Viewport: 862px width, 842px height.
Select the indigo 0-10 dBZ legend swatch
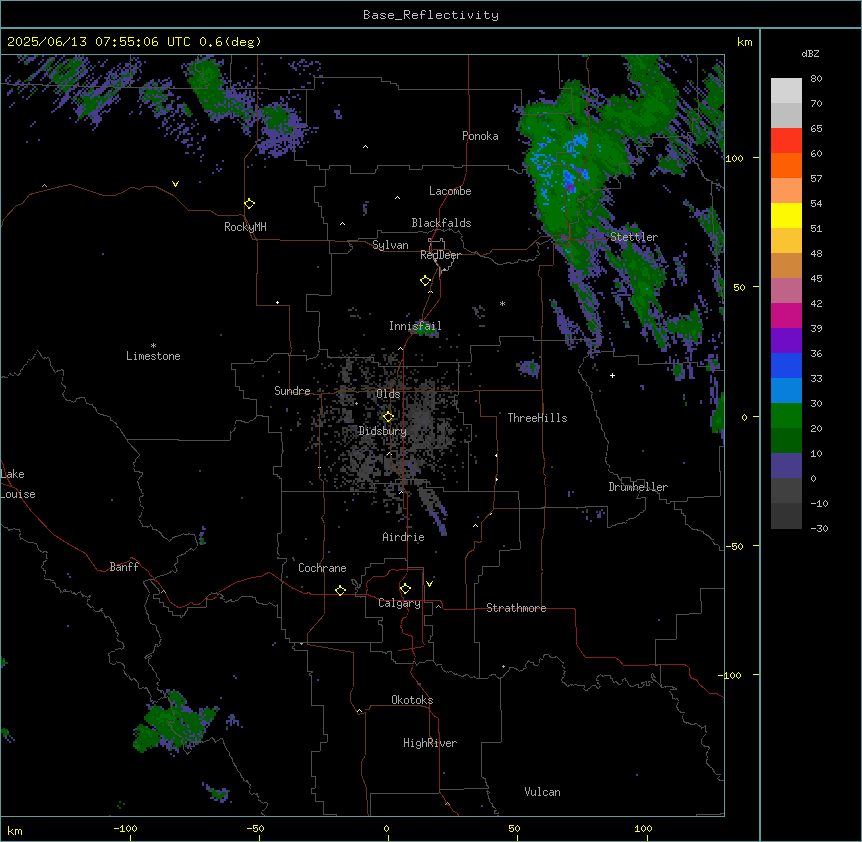tap(786, 466)
